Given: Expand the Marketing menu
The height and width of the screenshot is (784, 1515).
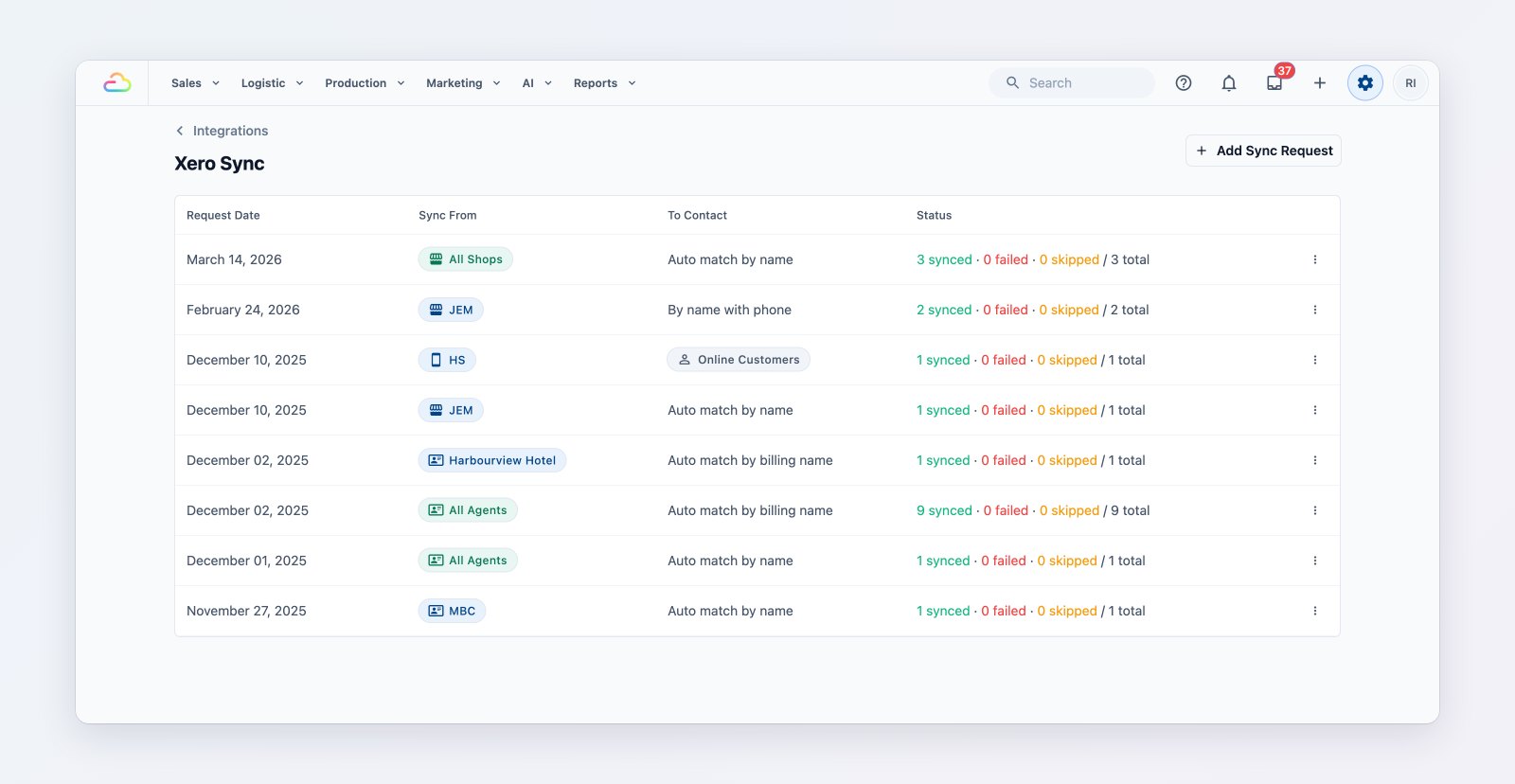Looking at the screenshot, I should point(464,83).
